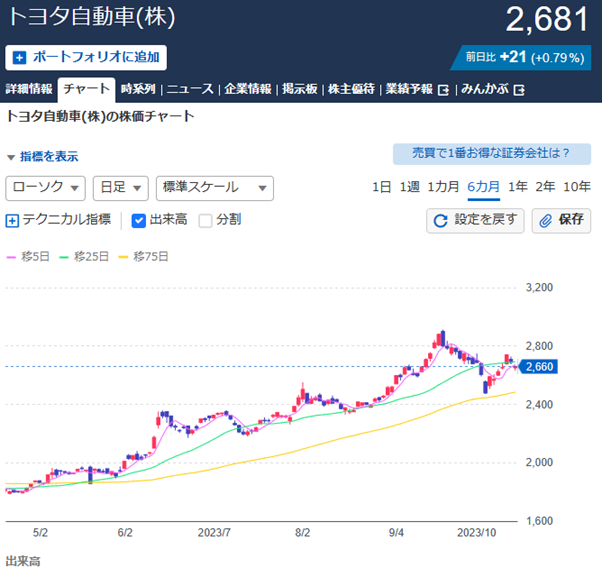Go to the 企業情報 tab

[248, 89]
